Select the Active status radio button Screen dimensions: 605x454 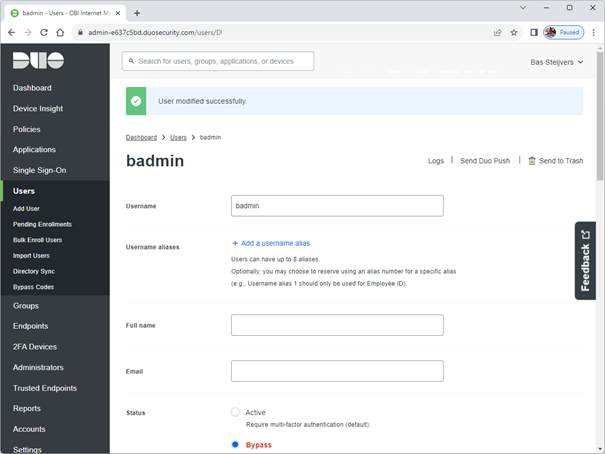(235, 412)
